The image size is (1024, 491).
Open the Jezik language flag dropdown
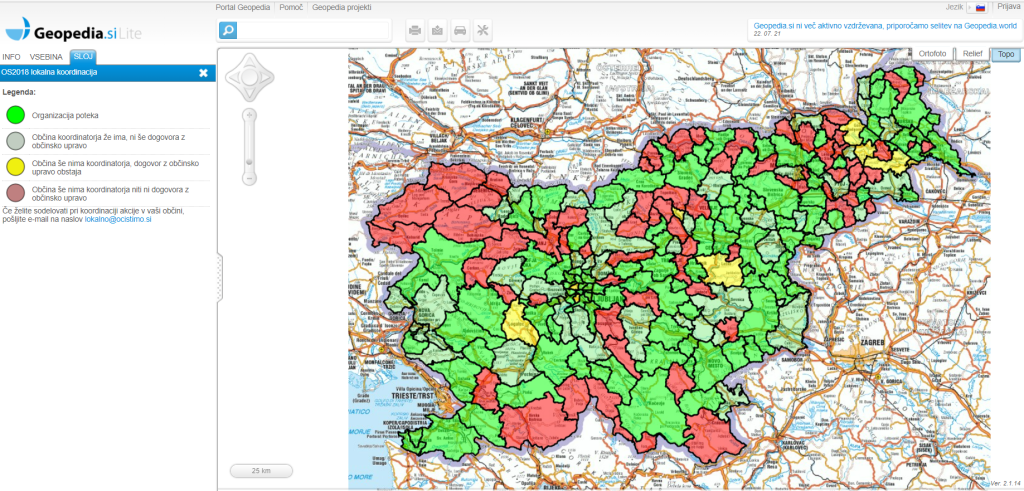point(981,7)
